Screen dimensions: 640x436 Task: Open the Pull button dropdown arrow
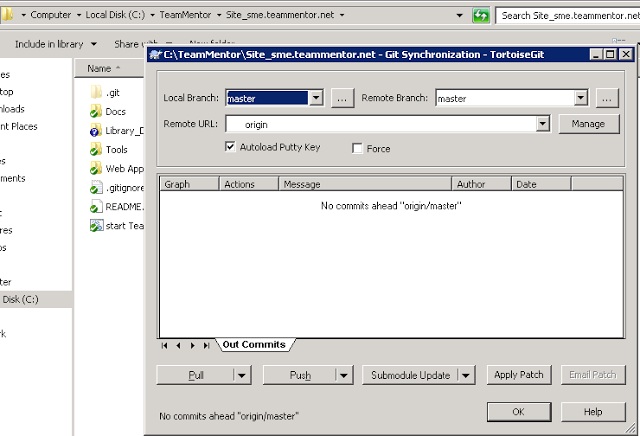241,375
